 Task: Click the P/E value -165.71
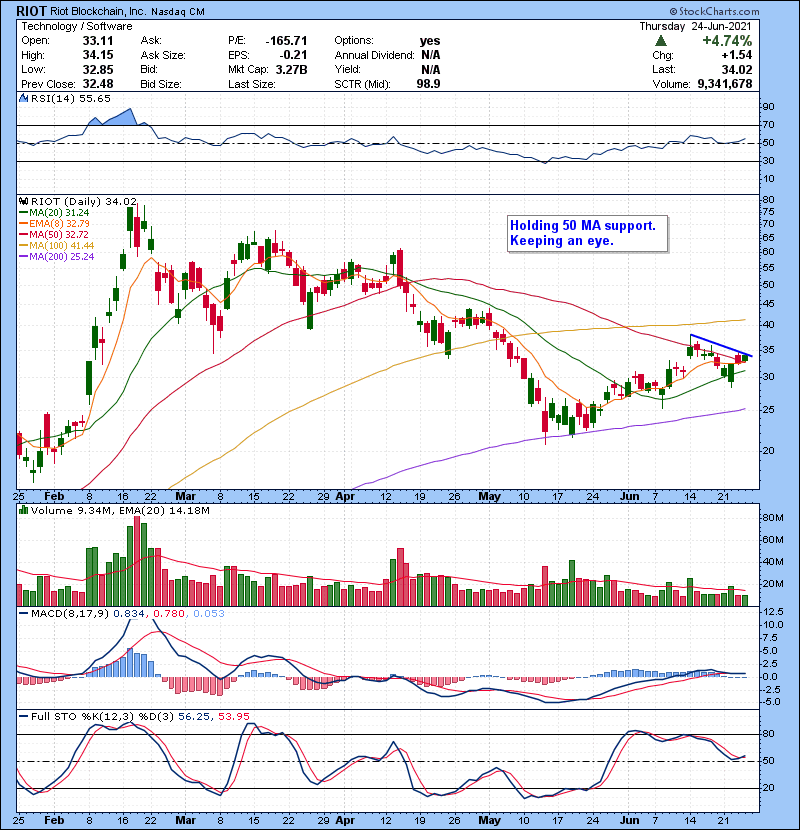click(286, 41)
